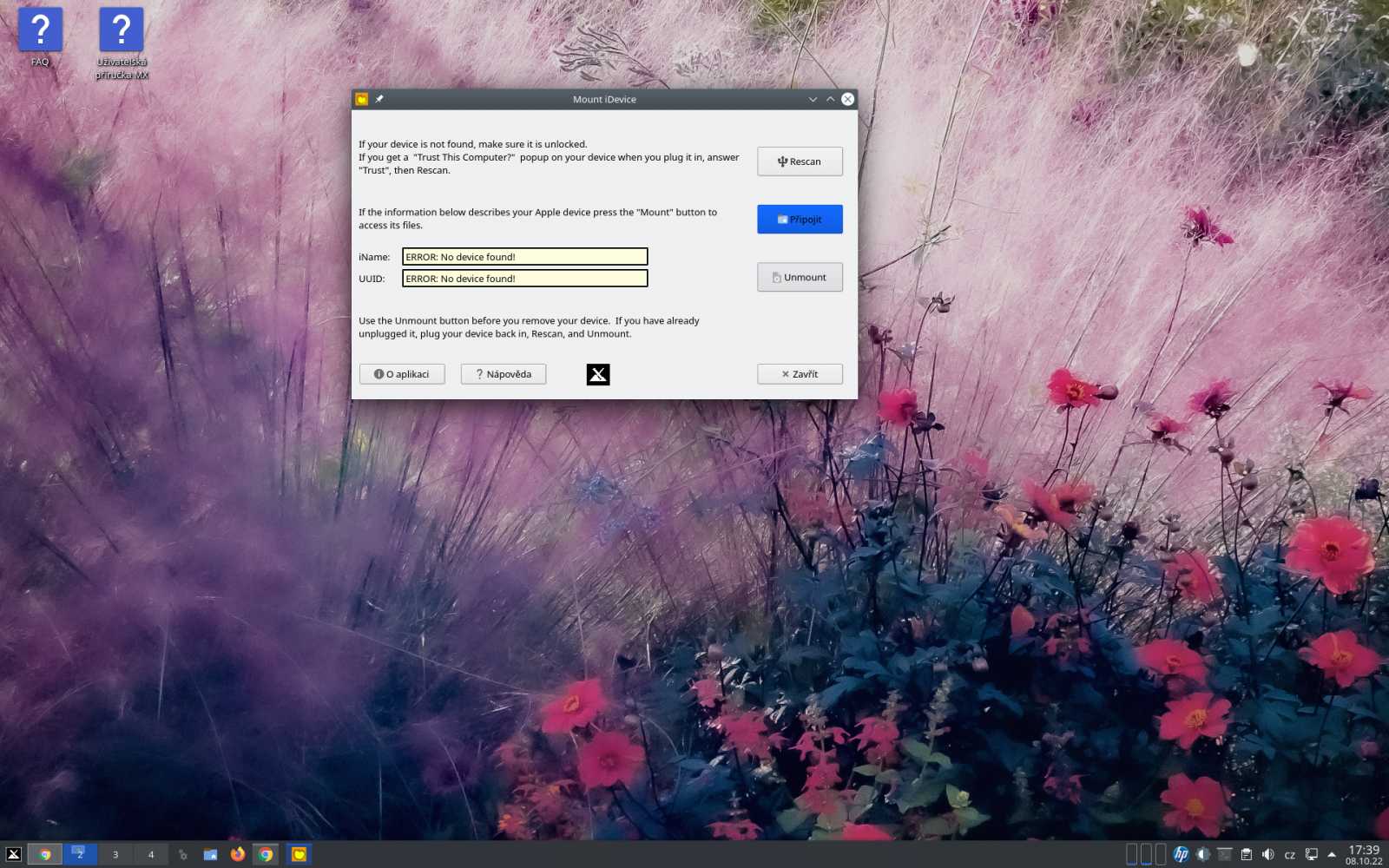Screen dimensions: 1389x868
Task: Switch to virtual desktop 3
Action: pos(115,854)
